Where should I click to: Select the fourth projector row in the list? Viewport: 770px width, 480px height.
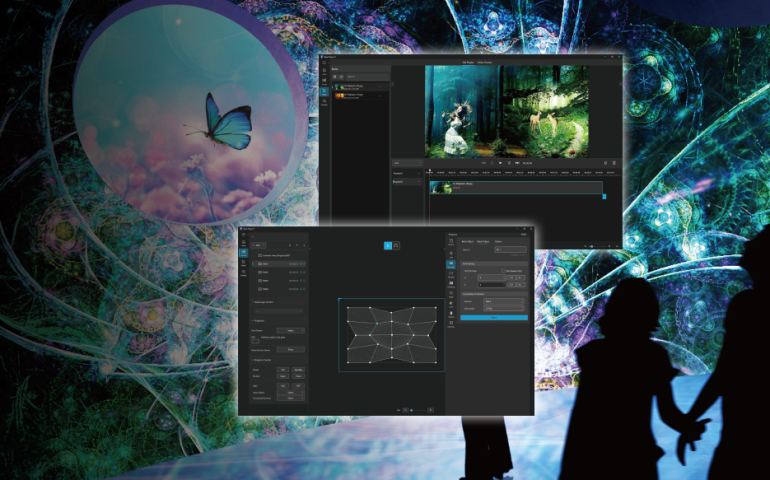click(x=279, y=289)
